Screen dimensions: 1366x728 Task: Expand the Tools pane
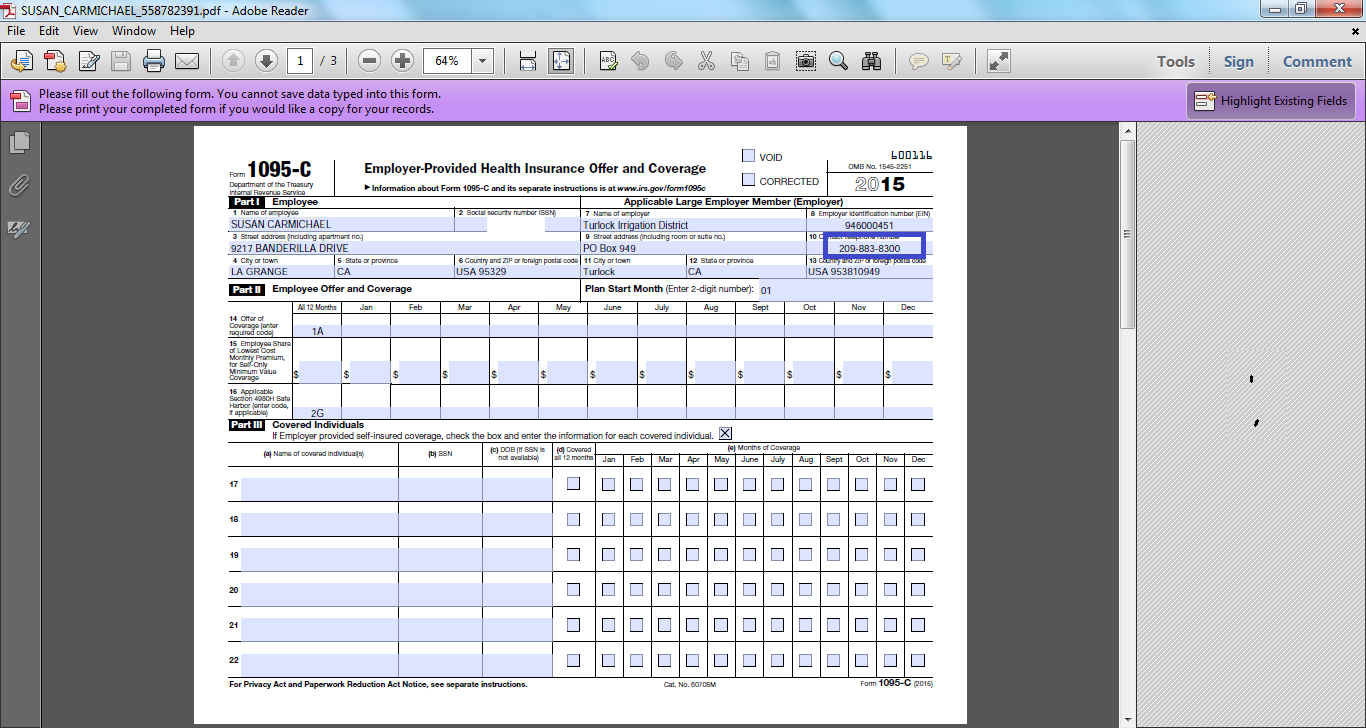tap(1176, 61)
